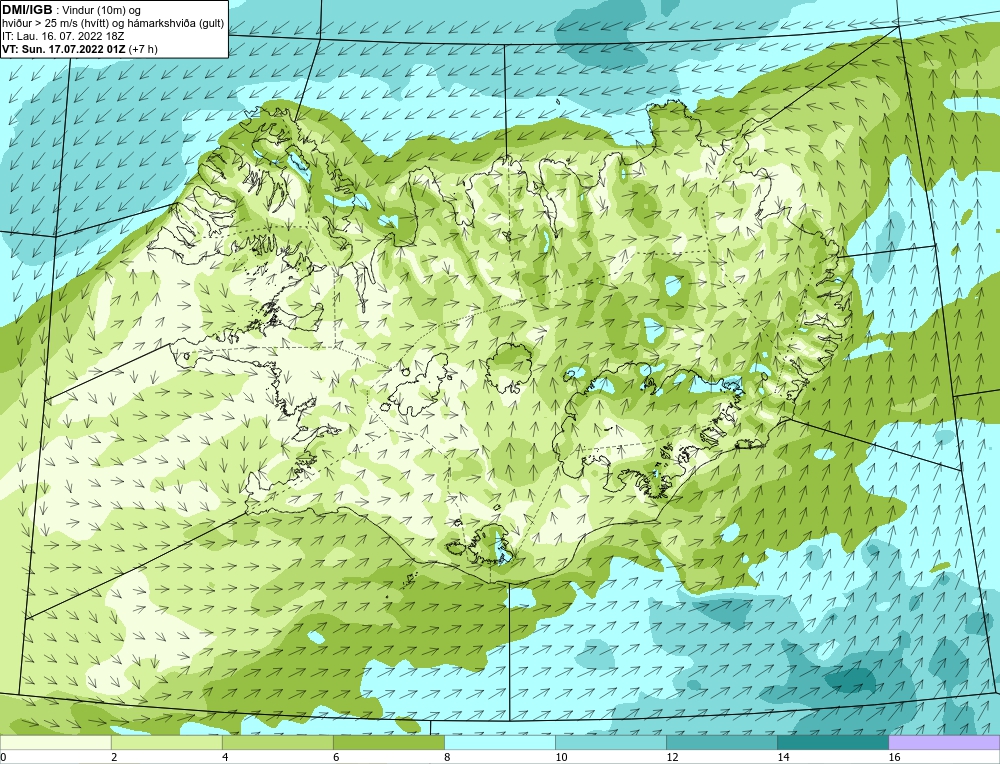Click the dark green 6–8 m/s legend swatch

tap(388, 742)
